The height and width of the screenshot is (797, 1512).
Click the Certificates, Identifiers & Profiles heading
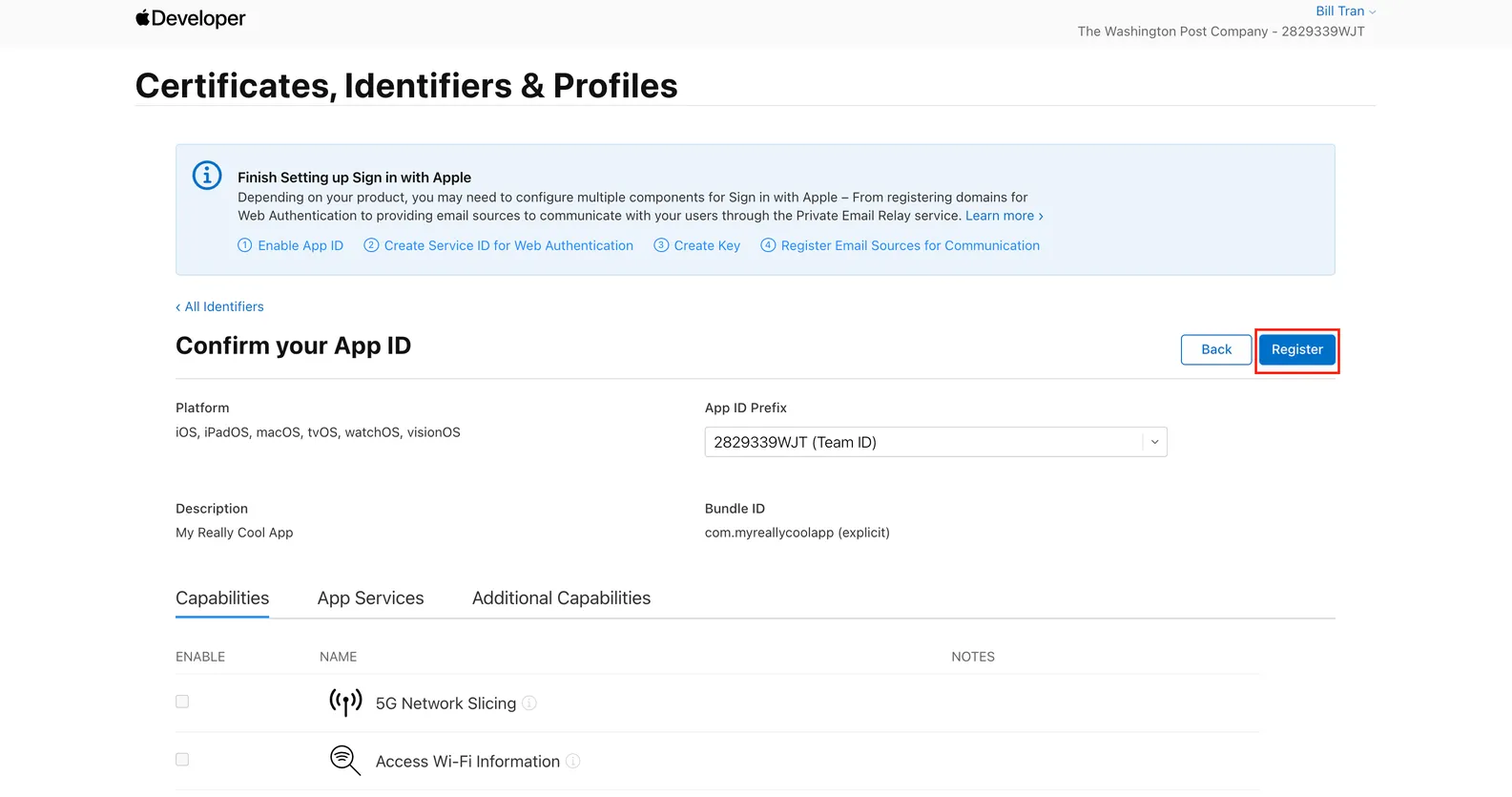tap(406, 86)
